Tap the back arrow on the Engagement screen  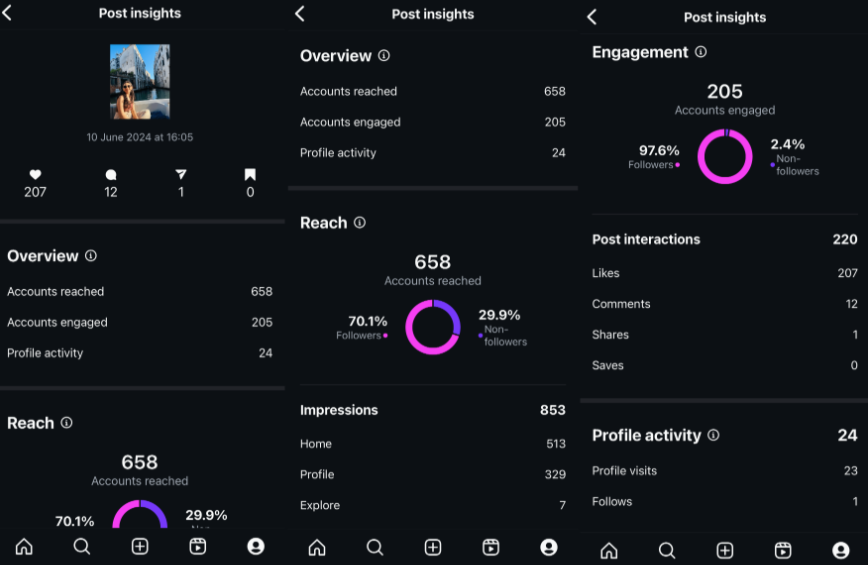point(592,17)
